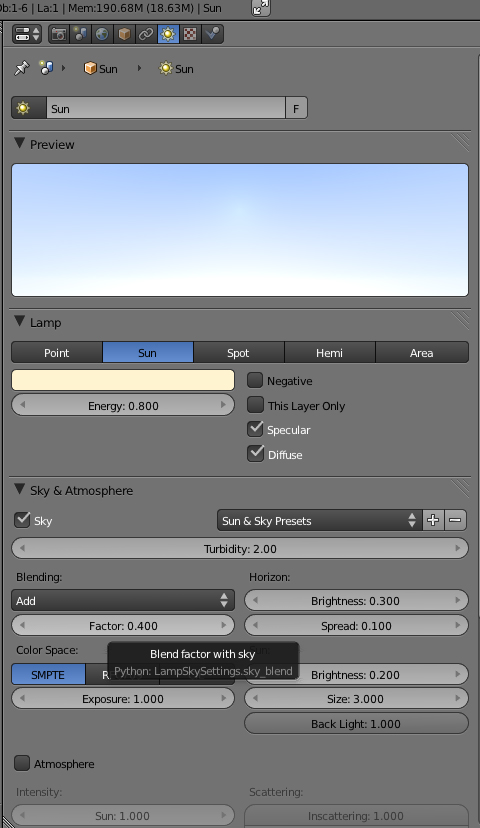Open the World properties globe tab

tap(102, 34)
